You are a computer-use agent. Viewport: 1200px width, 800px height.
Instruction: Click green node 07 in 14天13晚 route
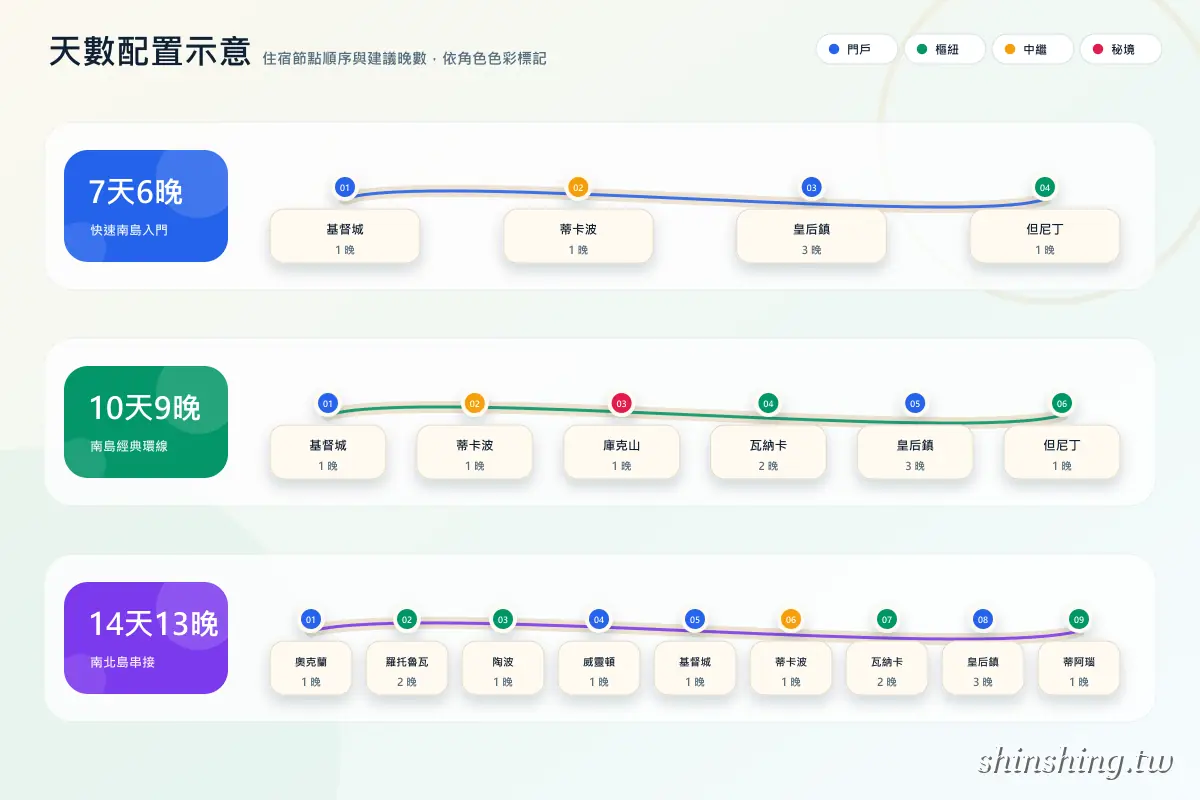pyautogui.click(x=887, y=620)
